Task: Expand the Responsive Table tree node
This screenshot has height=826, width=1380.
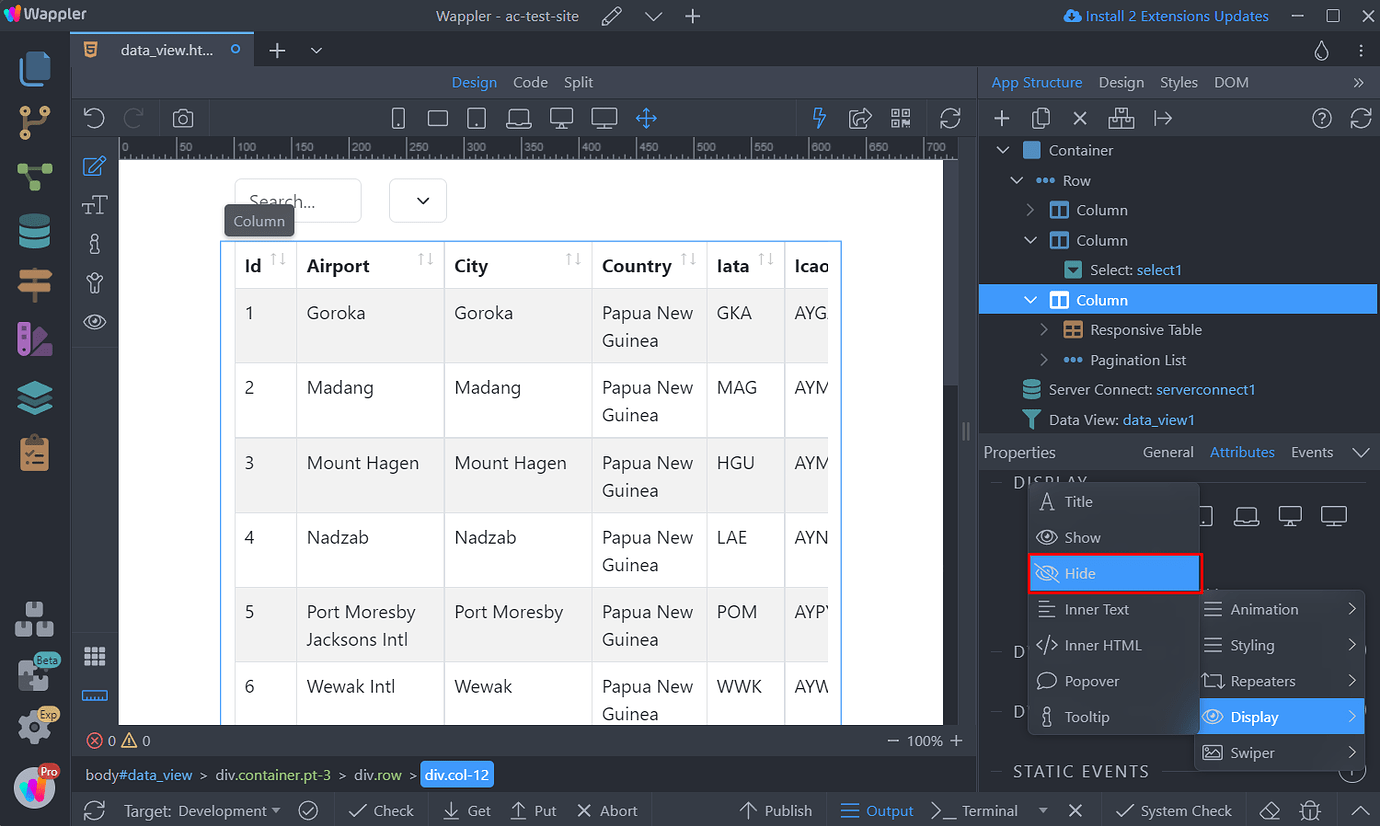Action: pos(1045,330)
